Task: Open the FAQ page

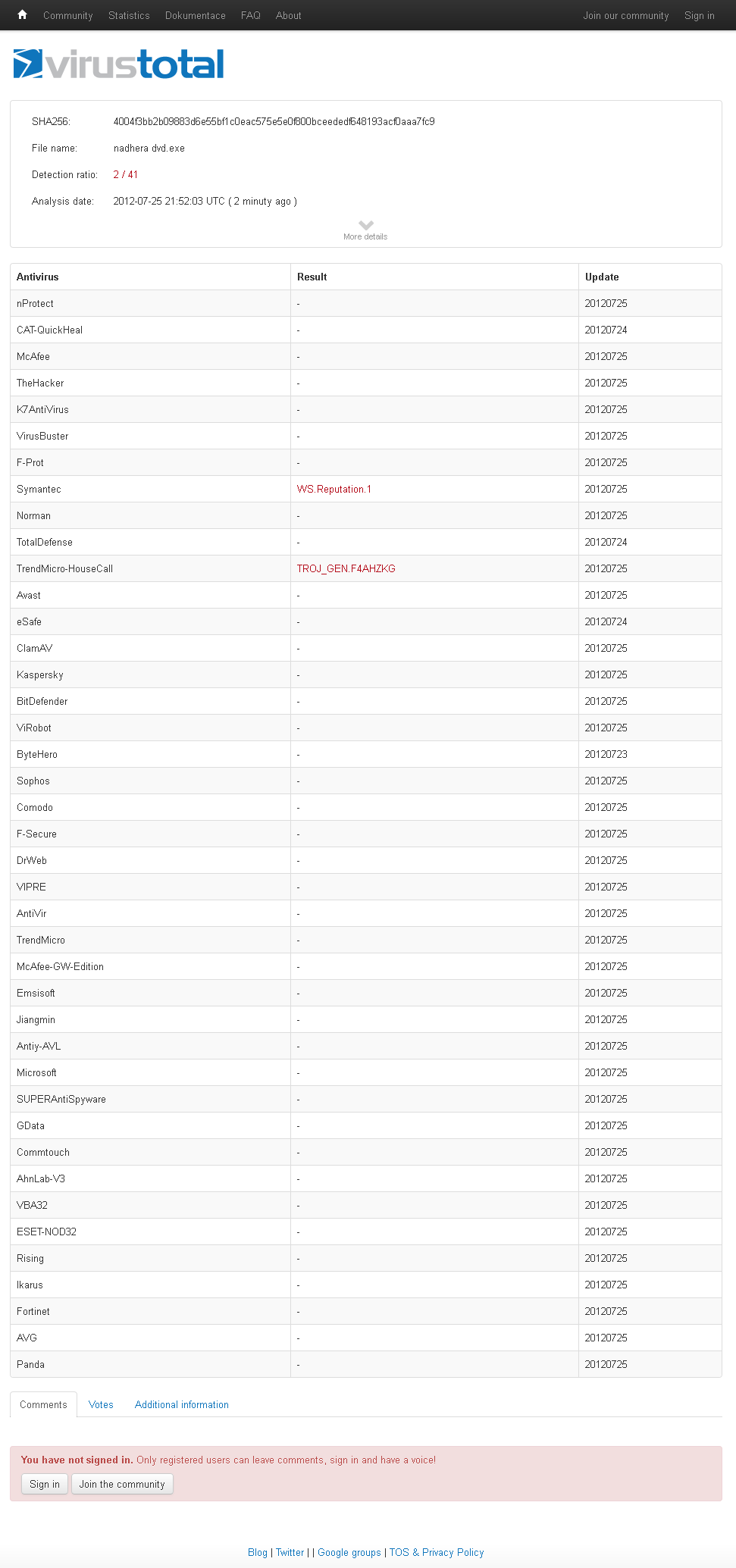Action: [x=251, y=15]
